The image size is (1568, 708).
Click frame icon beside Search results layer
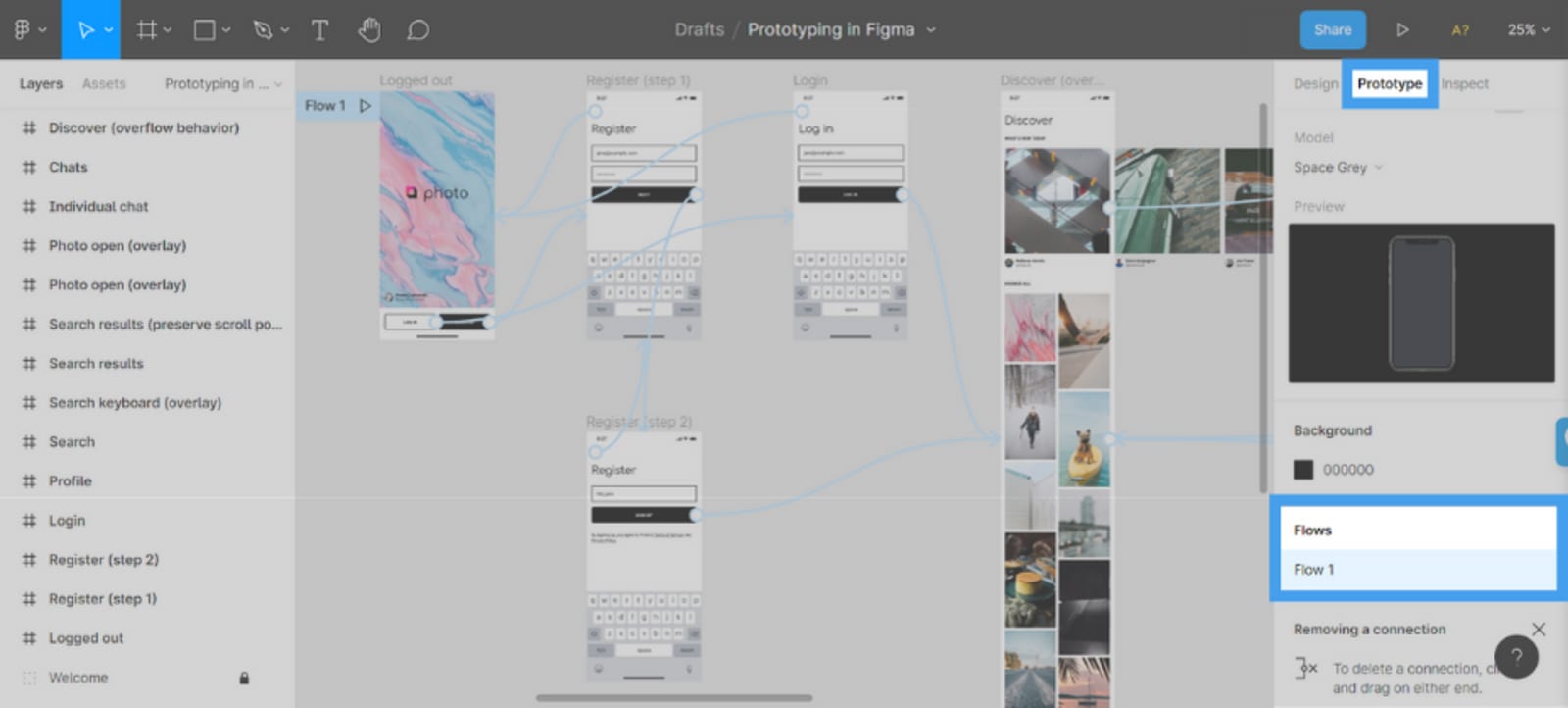(29, 363)
